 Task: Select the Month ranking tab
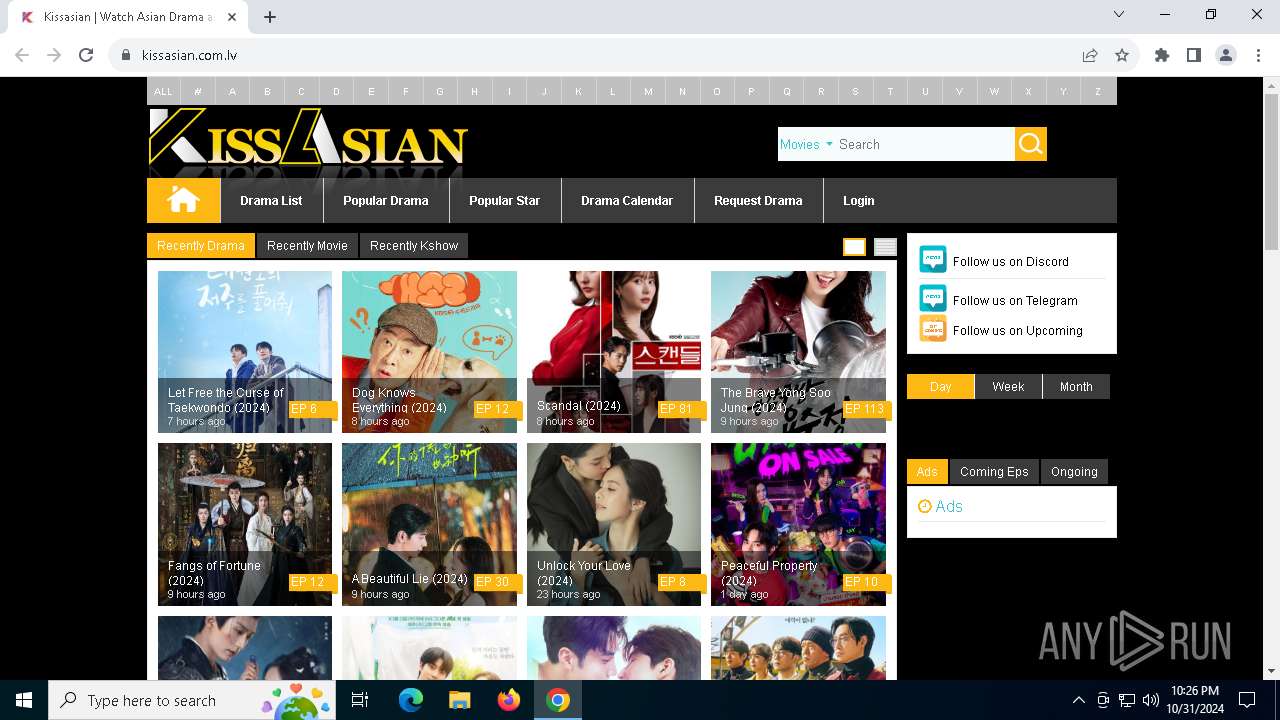point(1076,386)
